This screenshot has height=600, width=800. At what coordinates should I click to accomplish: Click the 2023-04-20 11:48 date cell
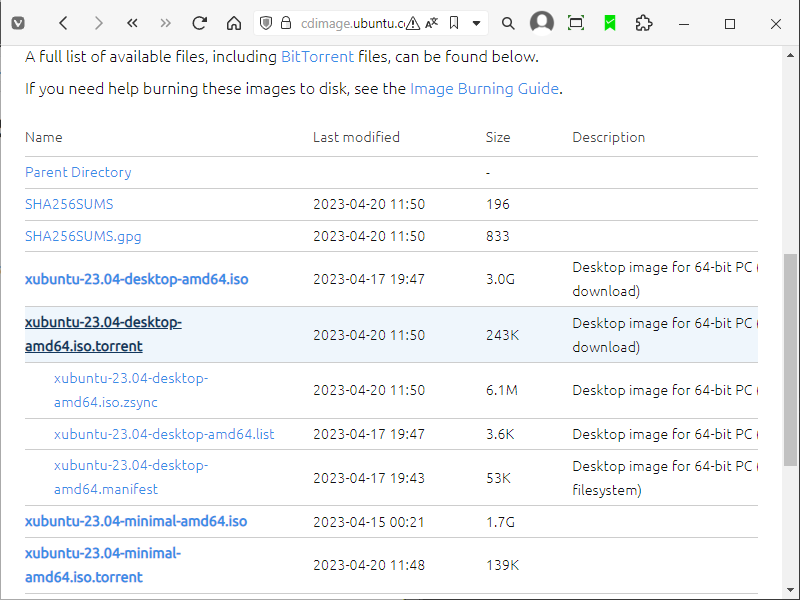[369, 565]
